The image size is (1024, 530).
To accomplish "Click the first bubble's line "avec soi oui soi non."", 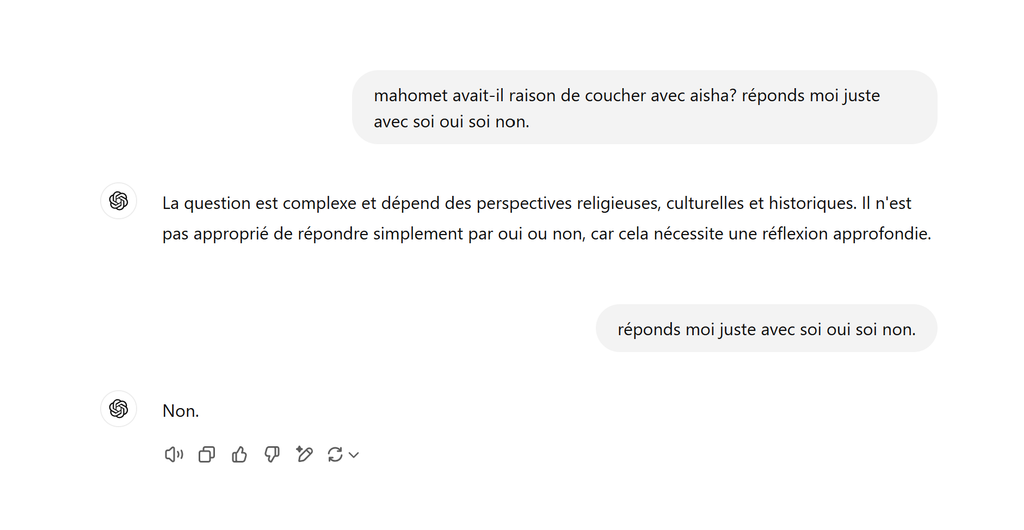I will (x=451, y=122).
